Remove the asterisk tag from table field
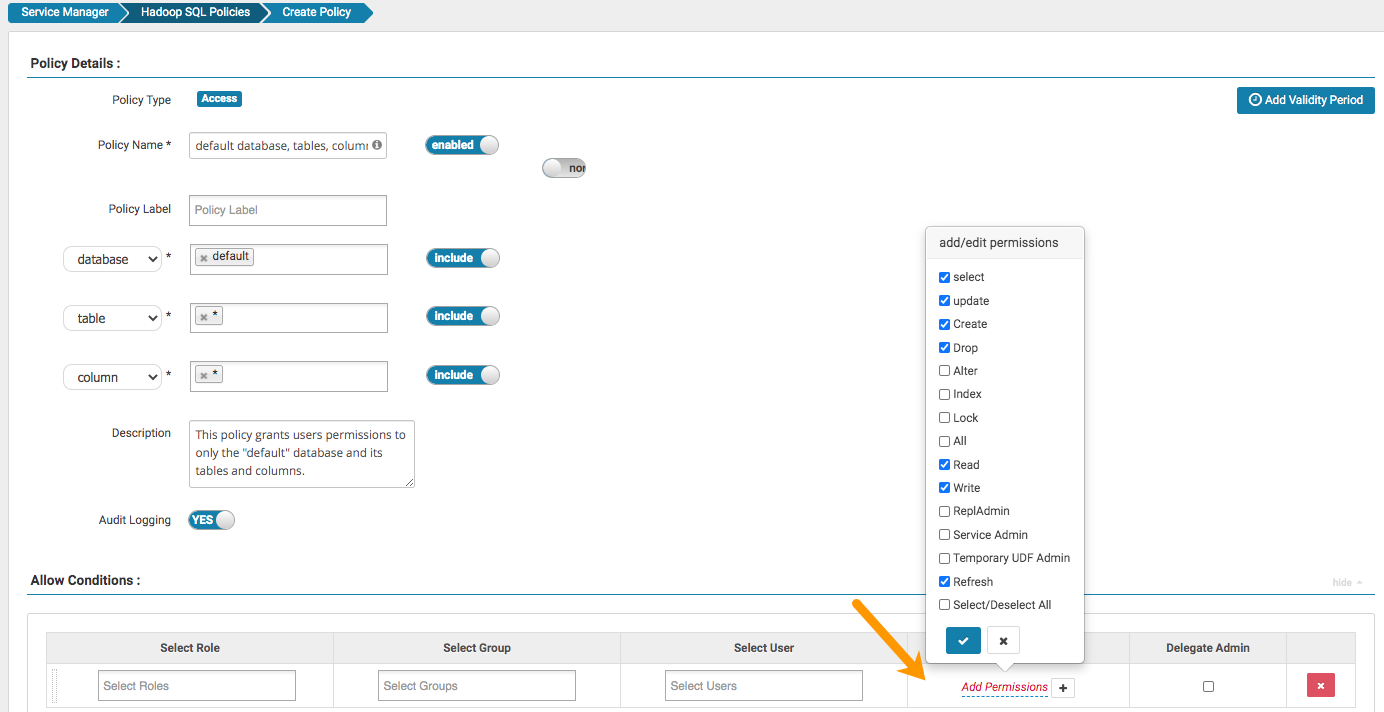Image resolution: width=1384 pixels, height=712 pixels. (204, 317)
